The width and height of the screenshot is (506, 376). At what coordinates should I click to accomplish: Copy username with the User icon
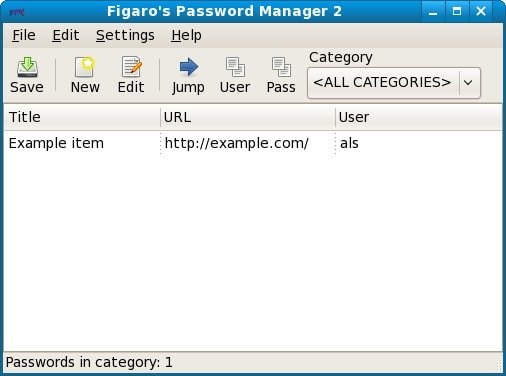click(x=235, y=67)
